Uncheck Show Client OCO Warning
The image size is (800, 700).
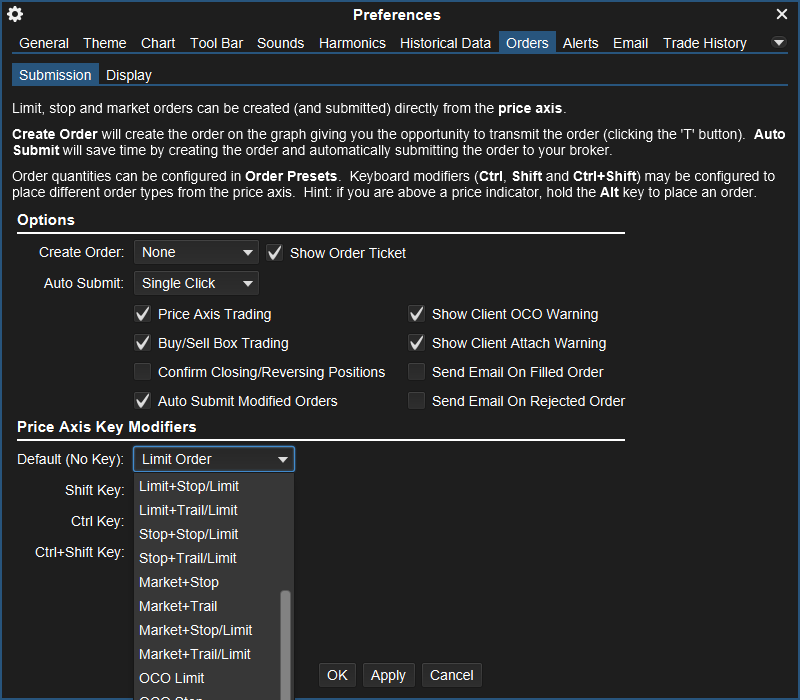(416, 313)
